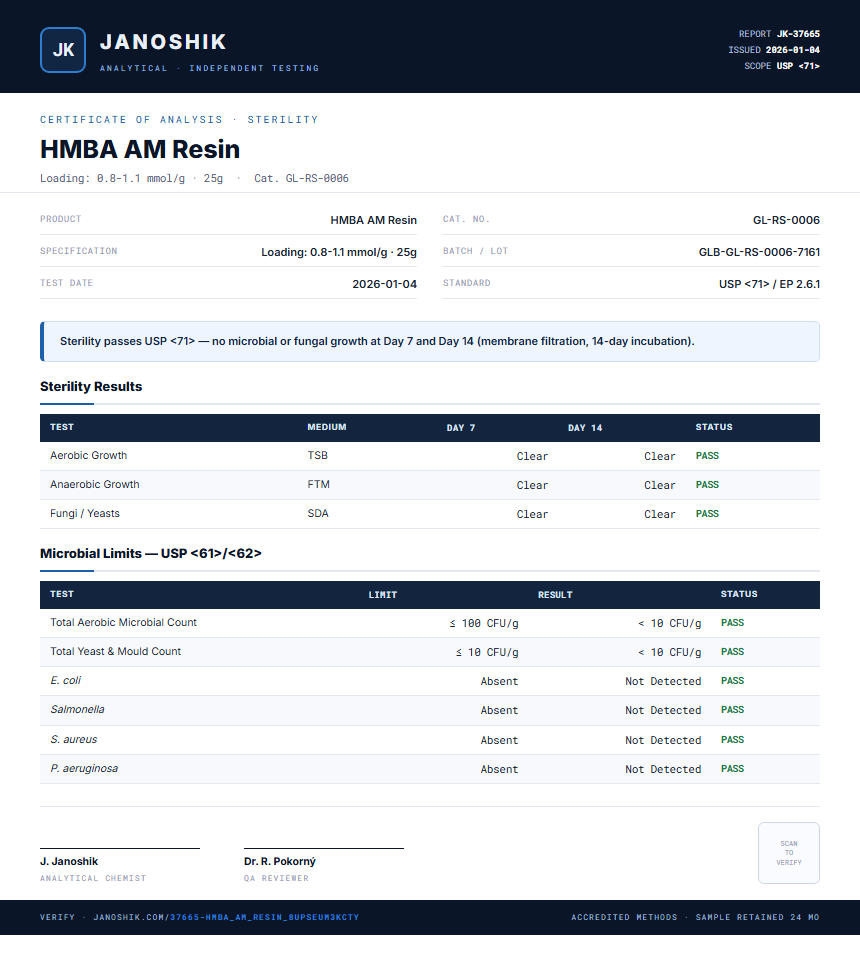Click PASS status for Fungi / Yeasts
Image resolution: width=860 pixels, height=963 pixels.
(707, 513)
